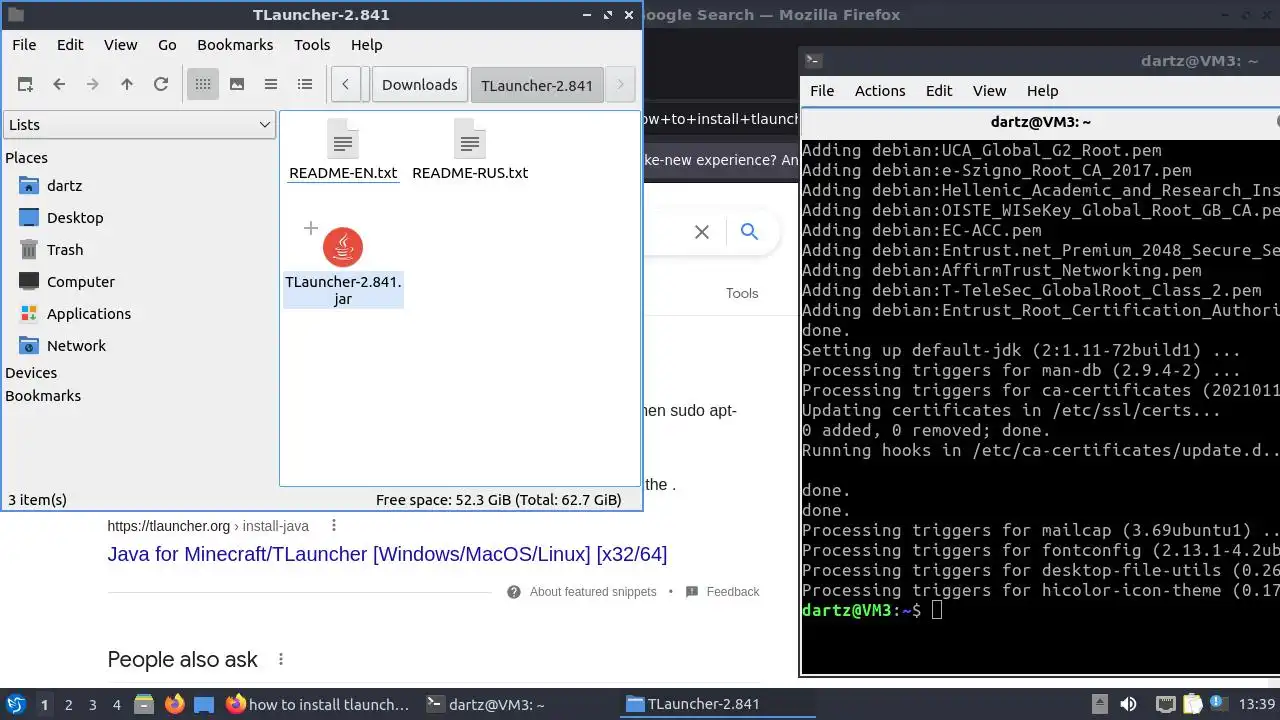The image size is (1280, 720).
Task: Open the terminal Actions menu
Action: [x=880, y=91]
